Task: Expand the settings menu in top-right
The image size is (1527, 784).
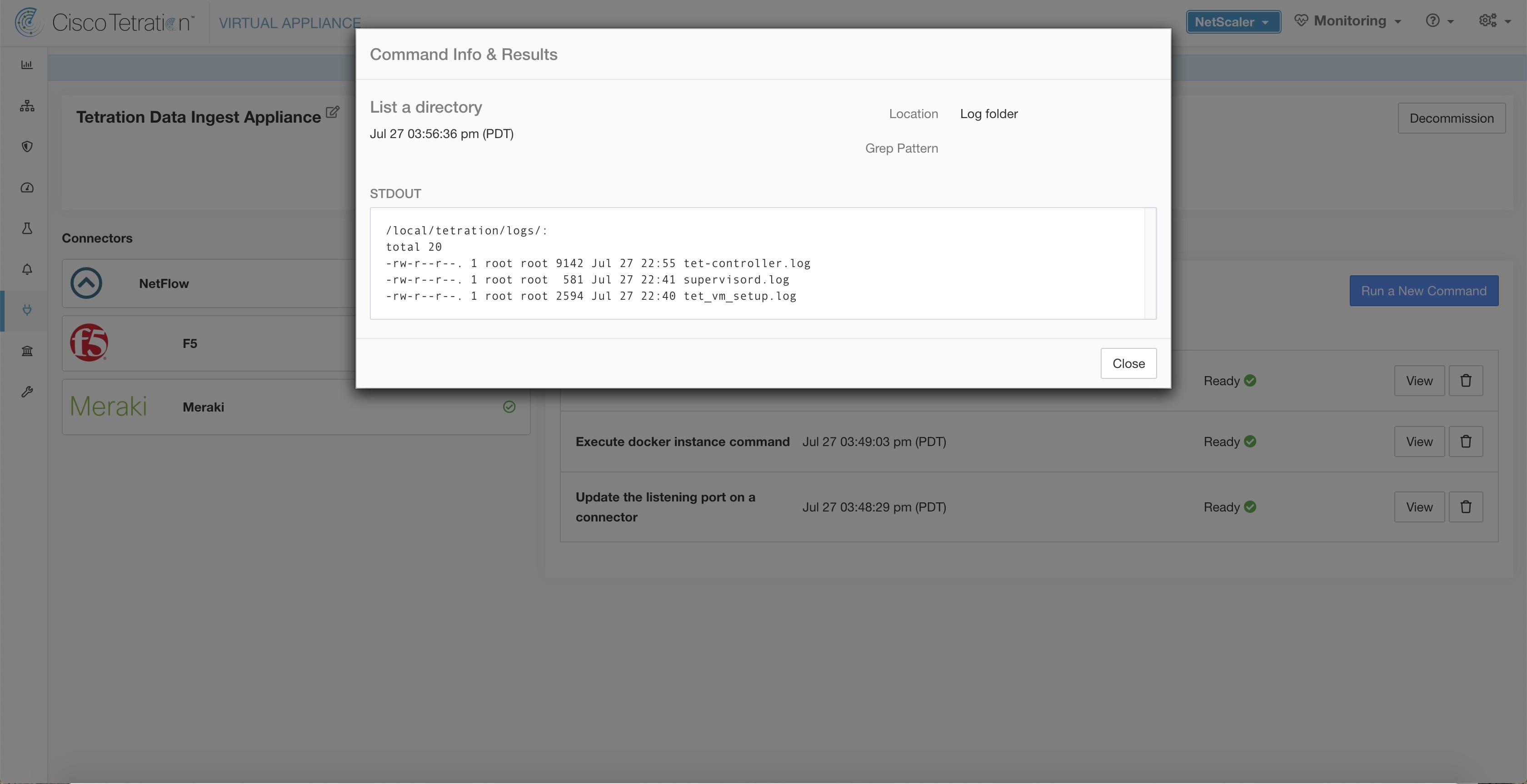Action: click(1493, 21)
